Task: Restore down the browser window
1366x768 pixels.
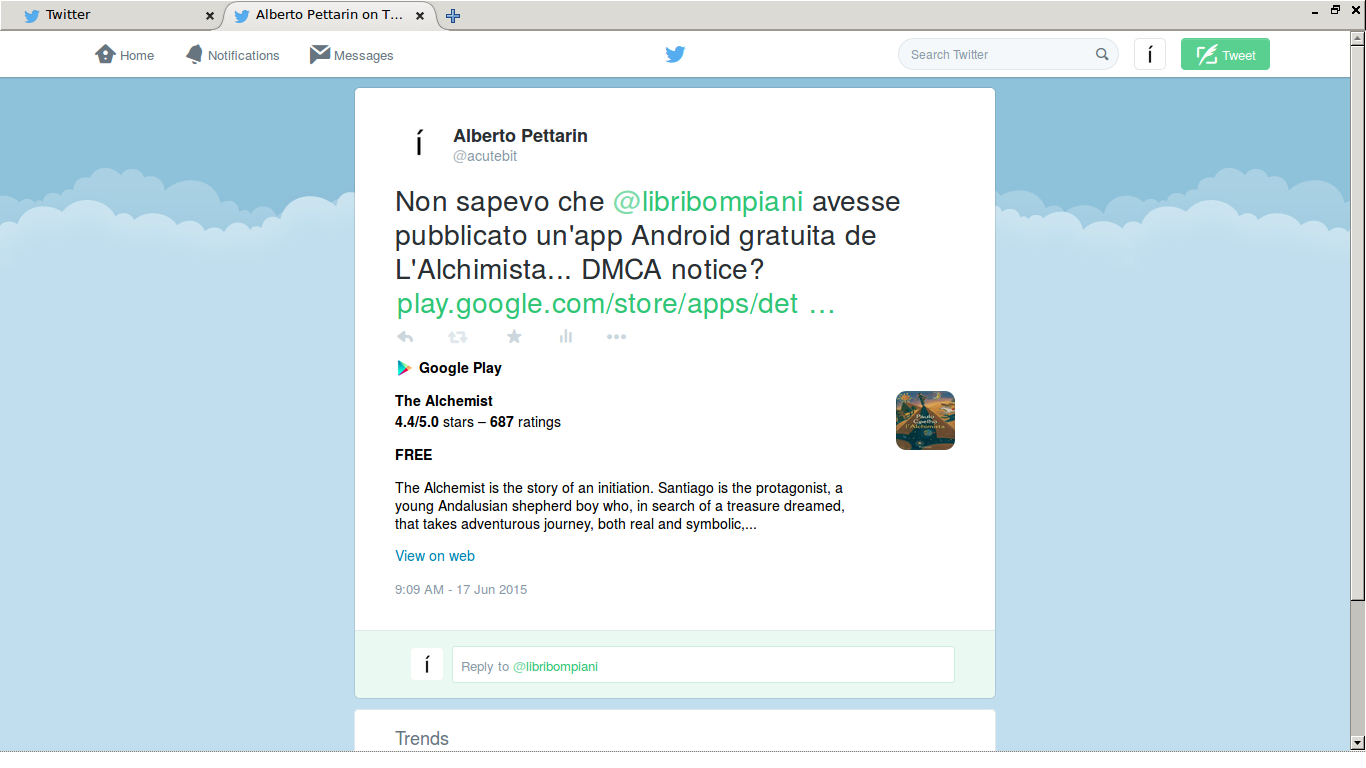Action: tap(1335, 10)
